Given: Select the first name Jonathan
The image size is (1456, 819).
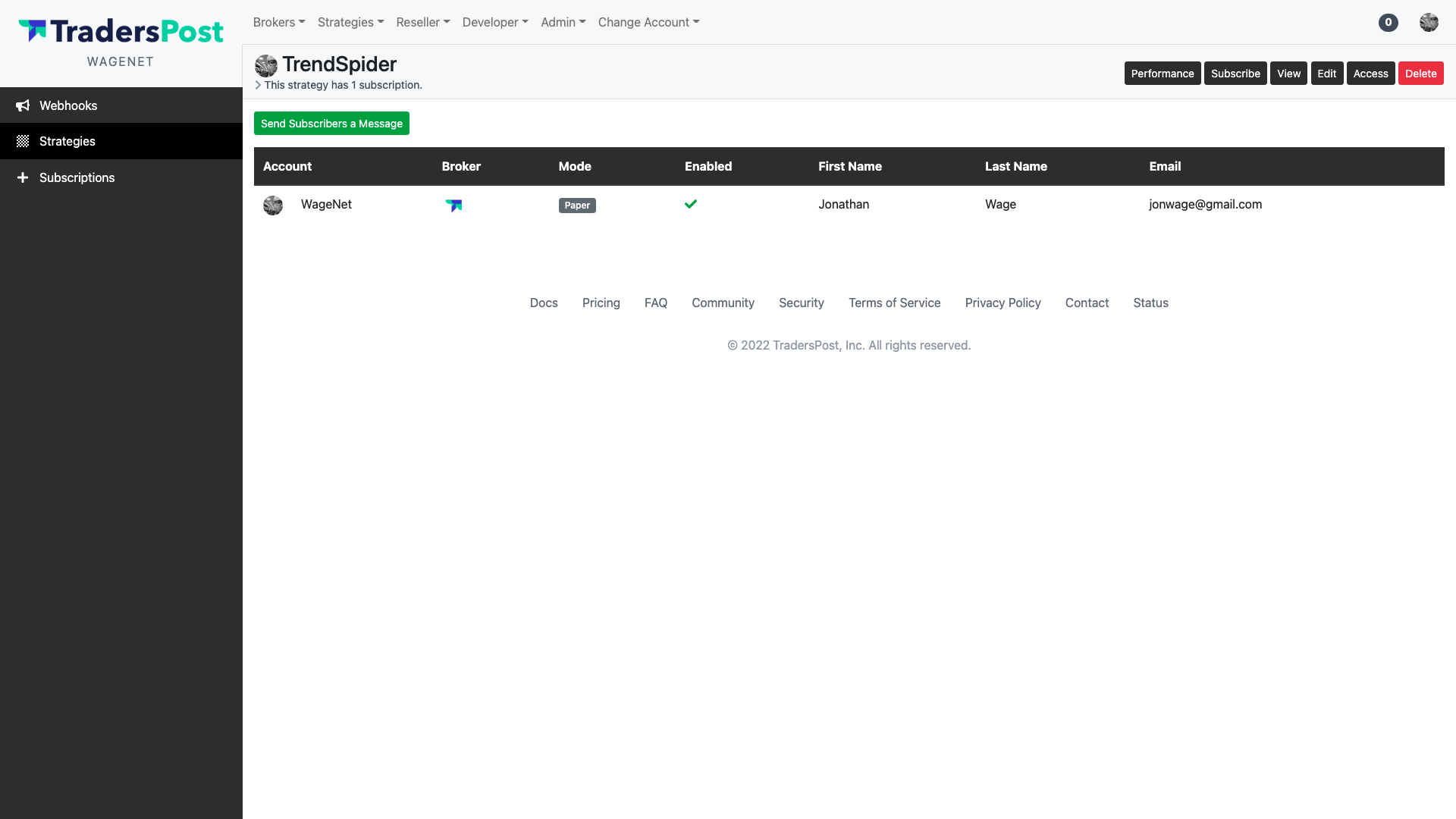Looking at the screenshot, I should coord(843,204).
